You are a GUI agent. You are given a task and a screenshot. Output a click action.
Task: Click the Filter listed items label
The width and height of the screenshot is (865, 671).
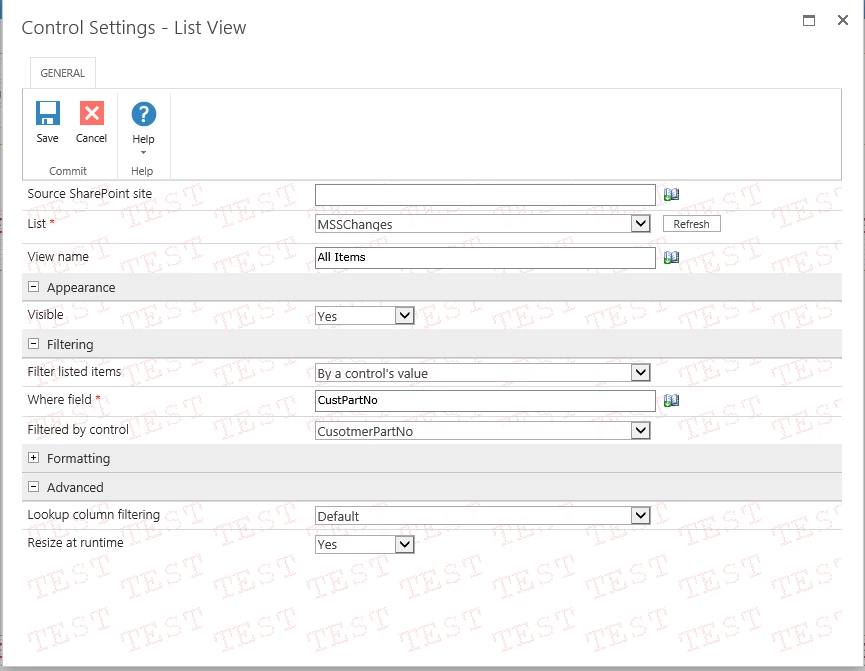pyautogui.click(x=74, y=372)
